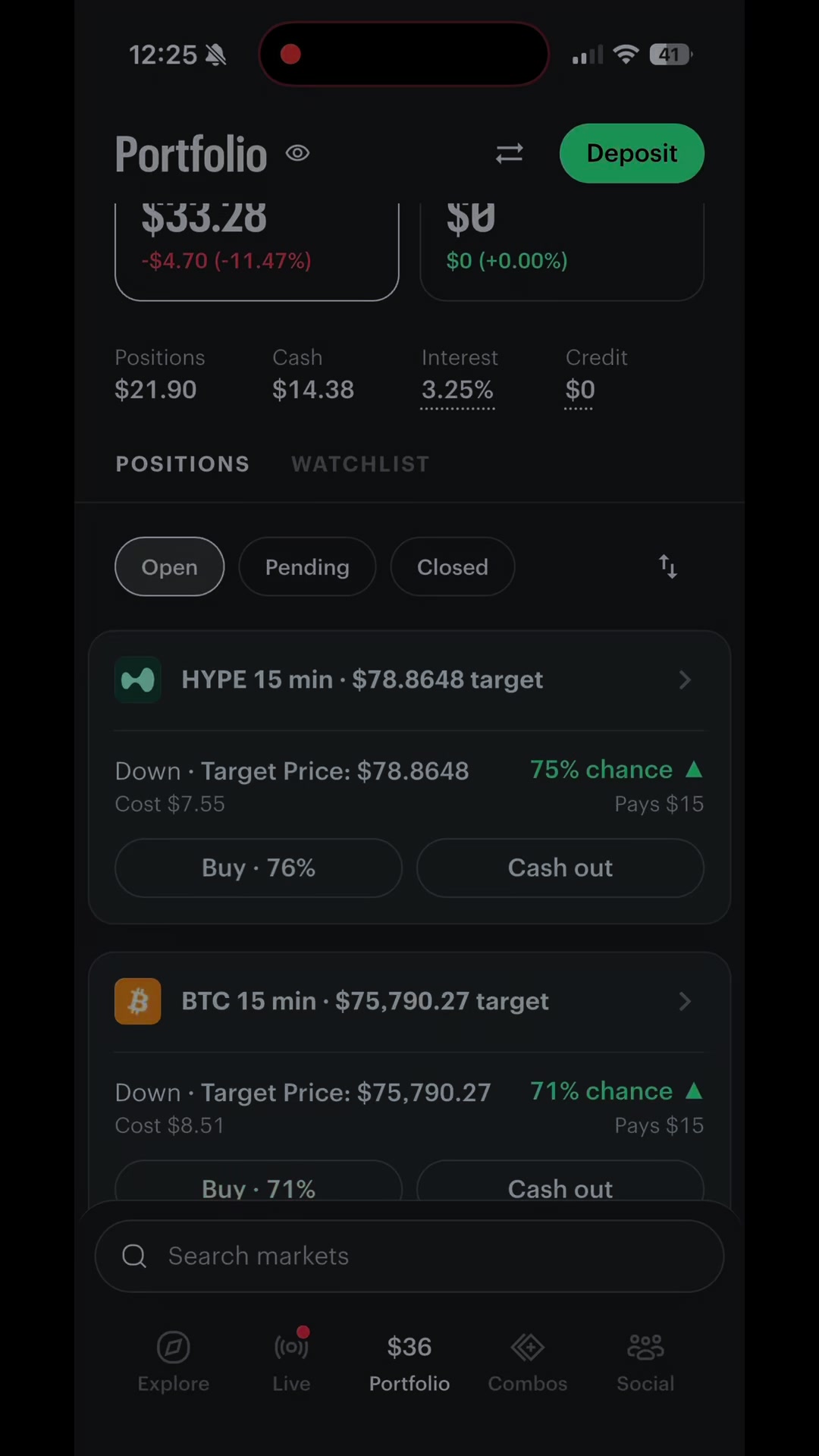Screen dimensions: 819x1456
Task: Switch to the POSITIONS tab
Action: pyautogui.click(x=182, y=464)
